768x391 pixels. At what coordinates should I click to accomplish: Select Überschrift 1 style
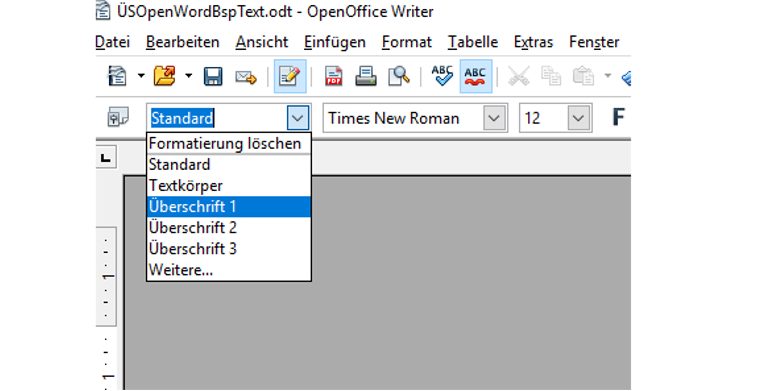point(229,207)
